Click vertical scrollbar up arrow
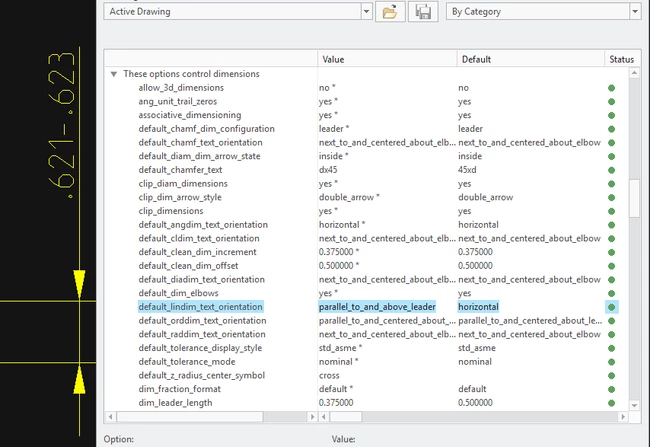 [634, 73]
